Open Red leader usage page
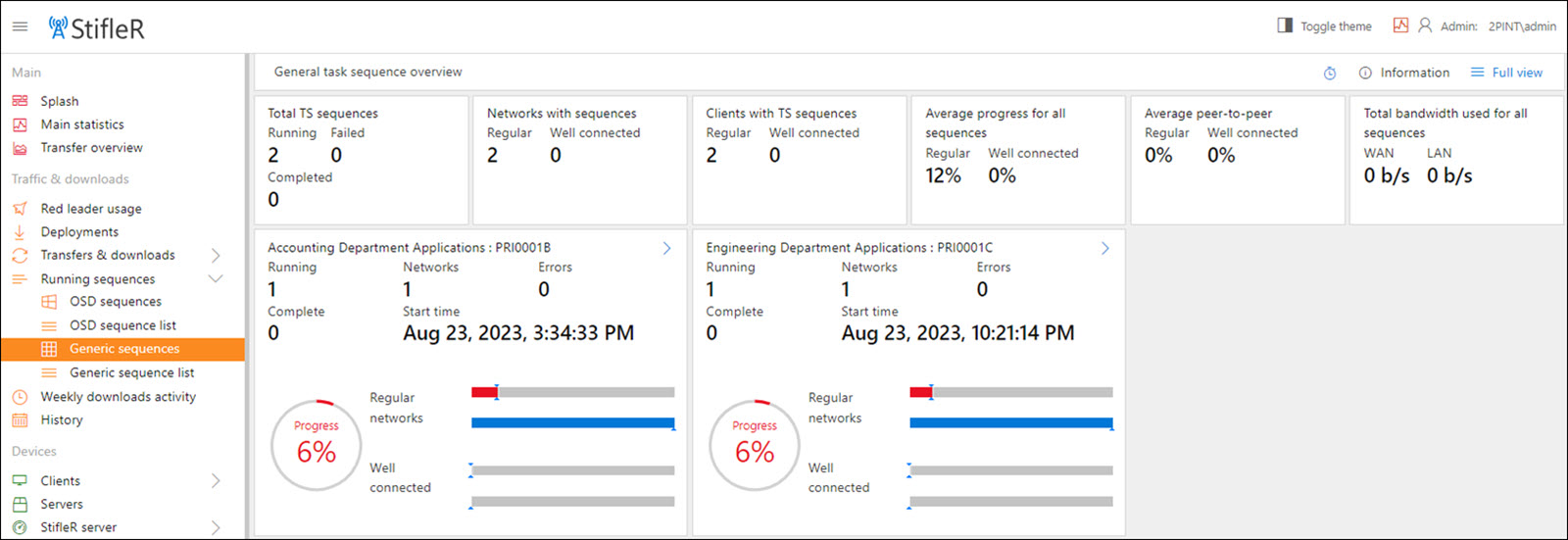The width and height of the screenshot is (1568, 540). click(91, 209)
